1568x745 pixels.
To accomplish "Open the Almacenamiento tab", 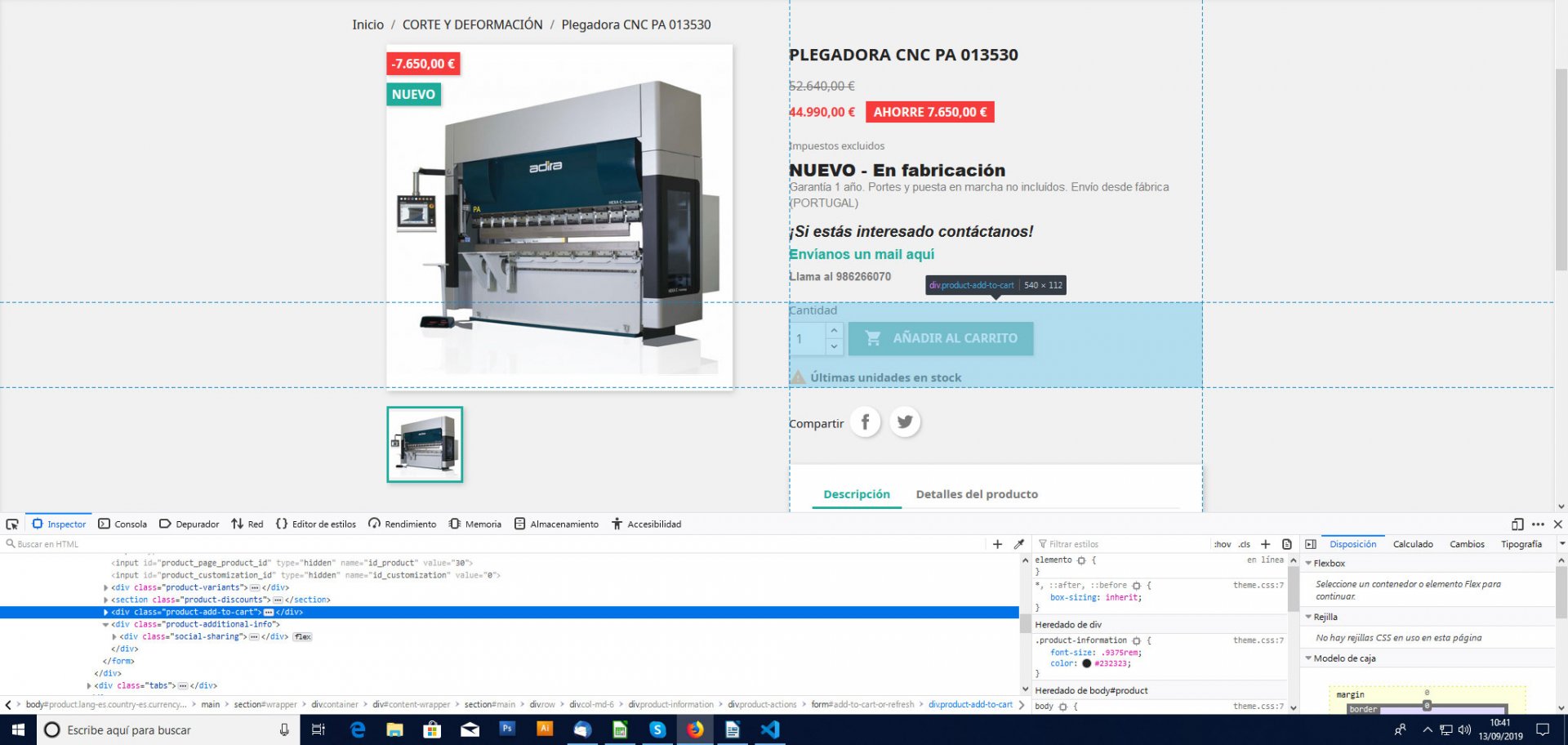I will [555, 524].
